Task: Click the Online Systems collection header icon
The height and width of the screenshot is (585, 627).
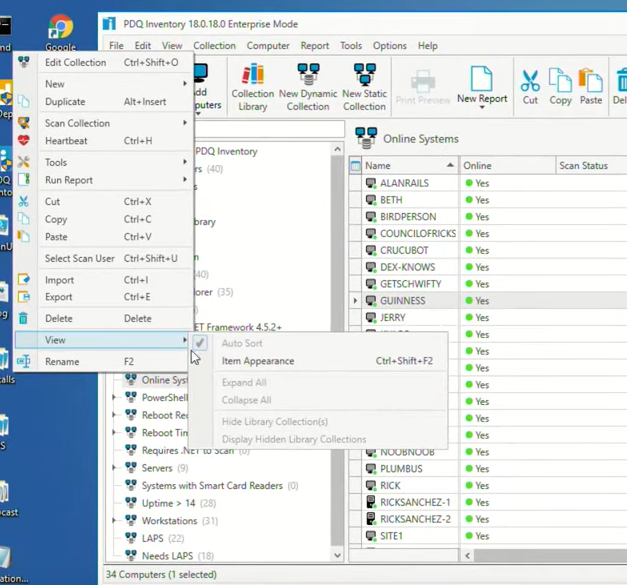Action: pos(366,138)
